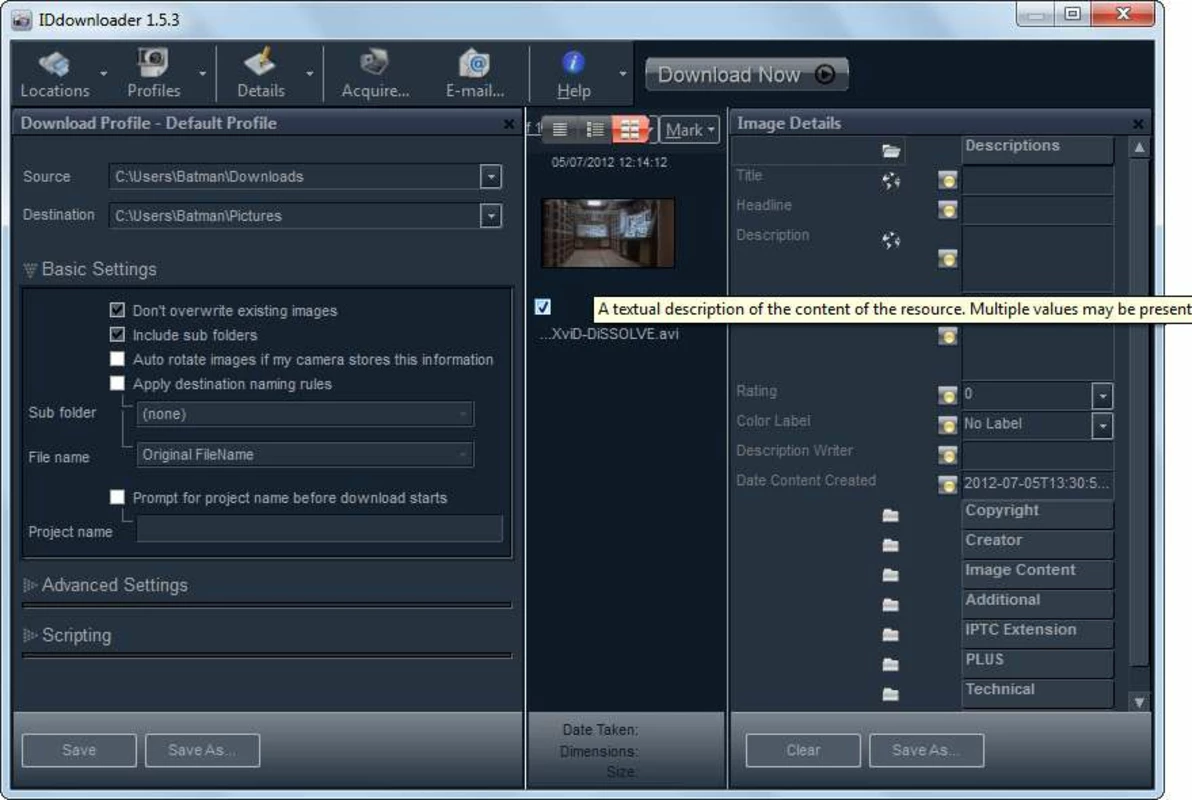Switch to details list view icon
This screenshot has height=800, width=1192.
click(x=595, y=129)
